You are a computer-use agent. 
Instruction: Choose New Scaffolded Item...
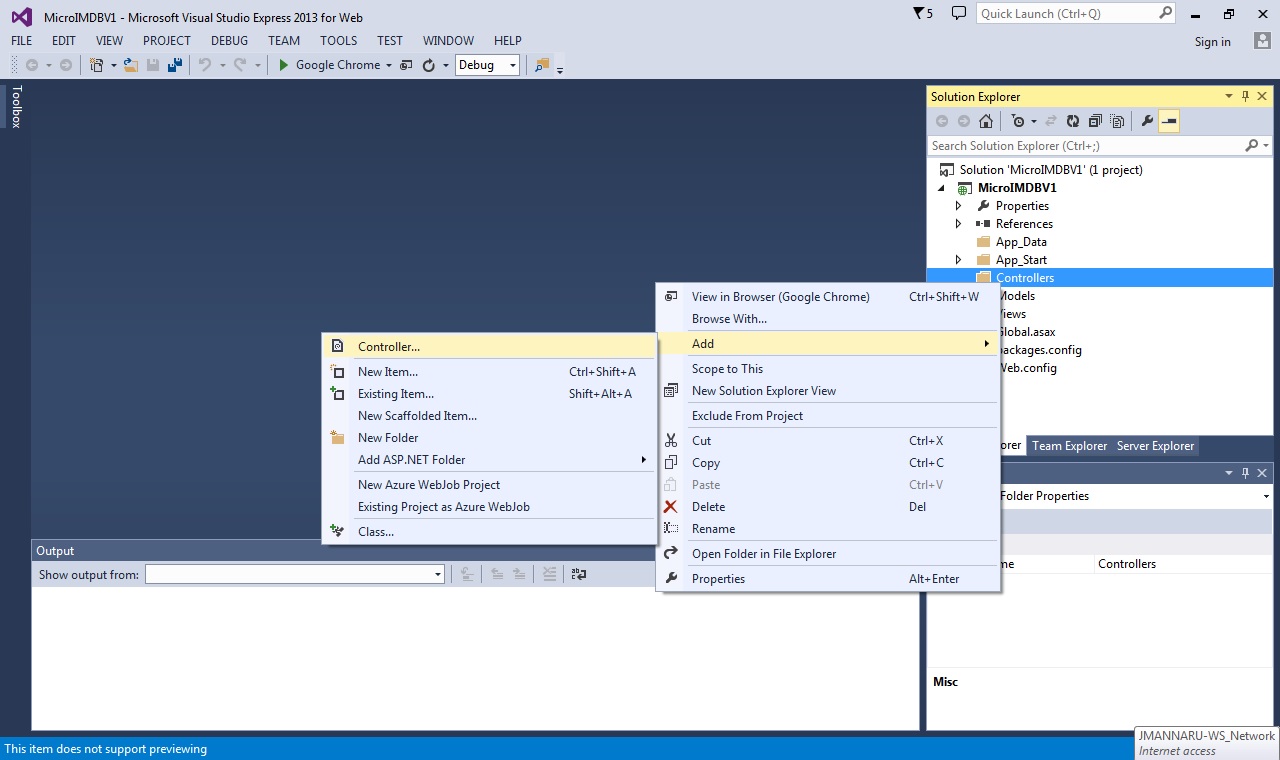pyautogui.click(x=489, y=416)
